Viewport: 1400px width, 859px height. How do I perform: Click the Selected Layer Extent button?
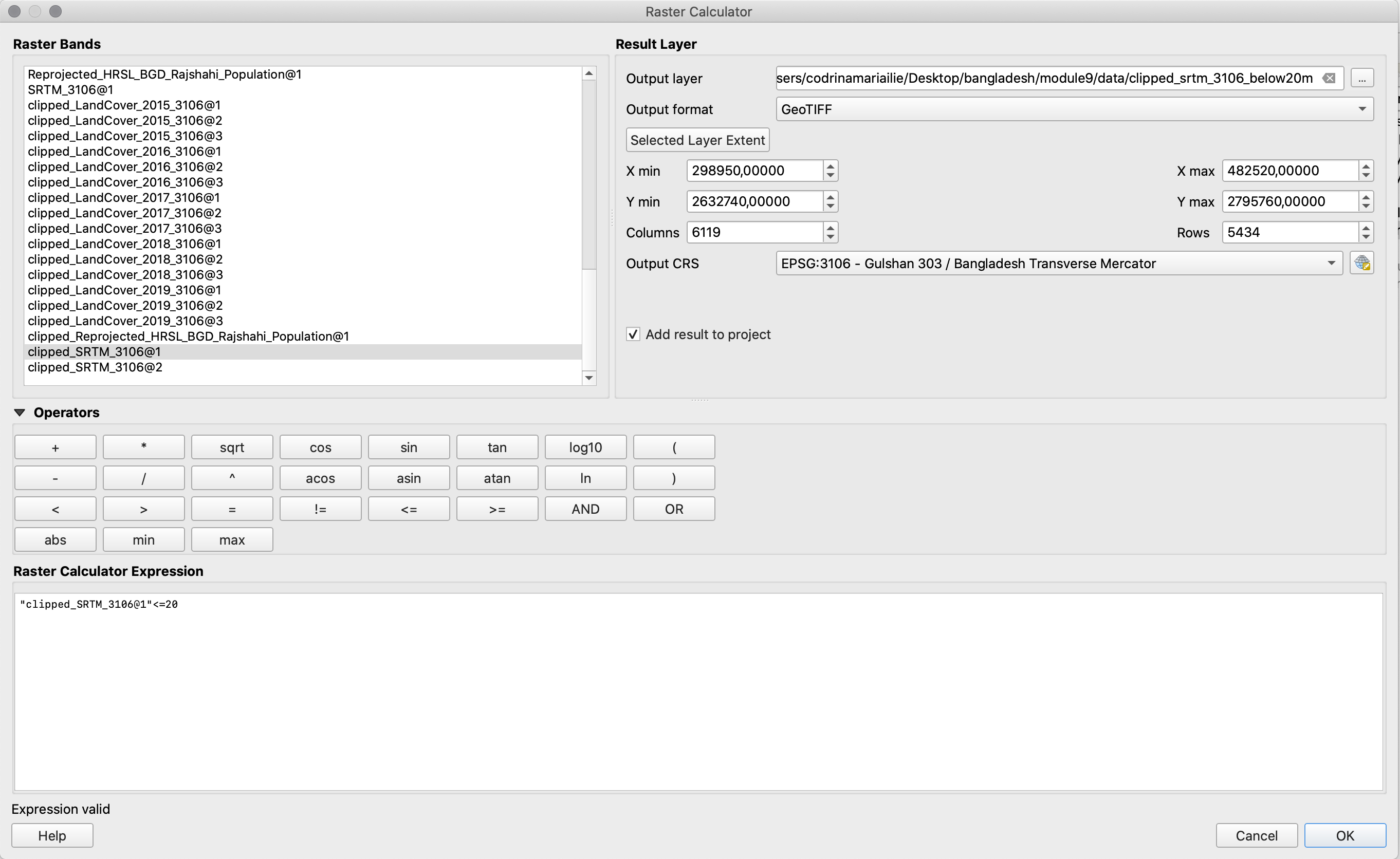pyautogui.click(x=698, y=139)
